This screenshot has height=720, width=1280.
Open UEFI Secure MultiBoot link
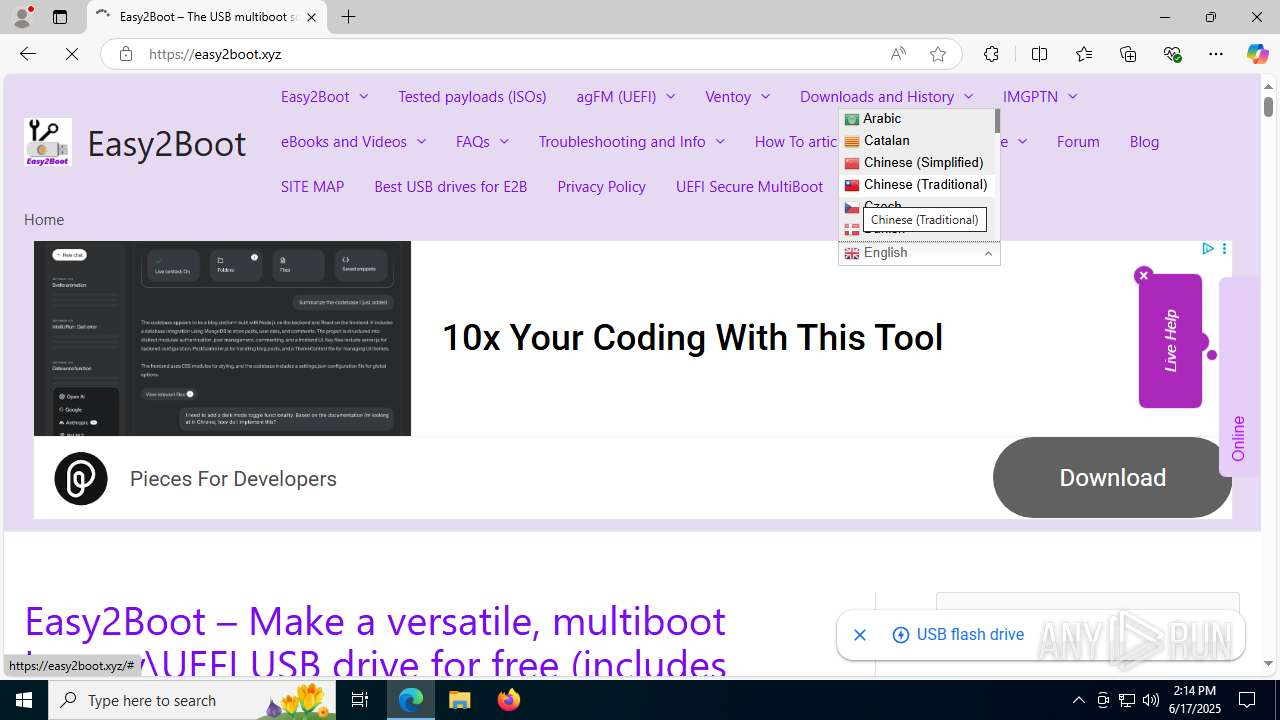tap(749, 186)
